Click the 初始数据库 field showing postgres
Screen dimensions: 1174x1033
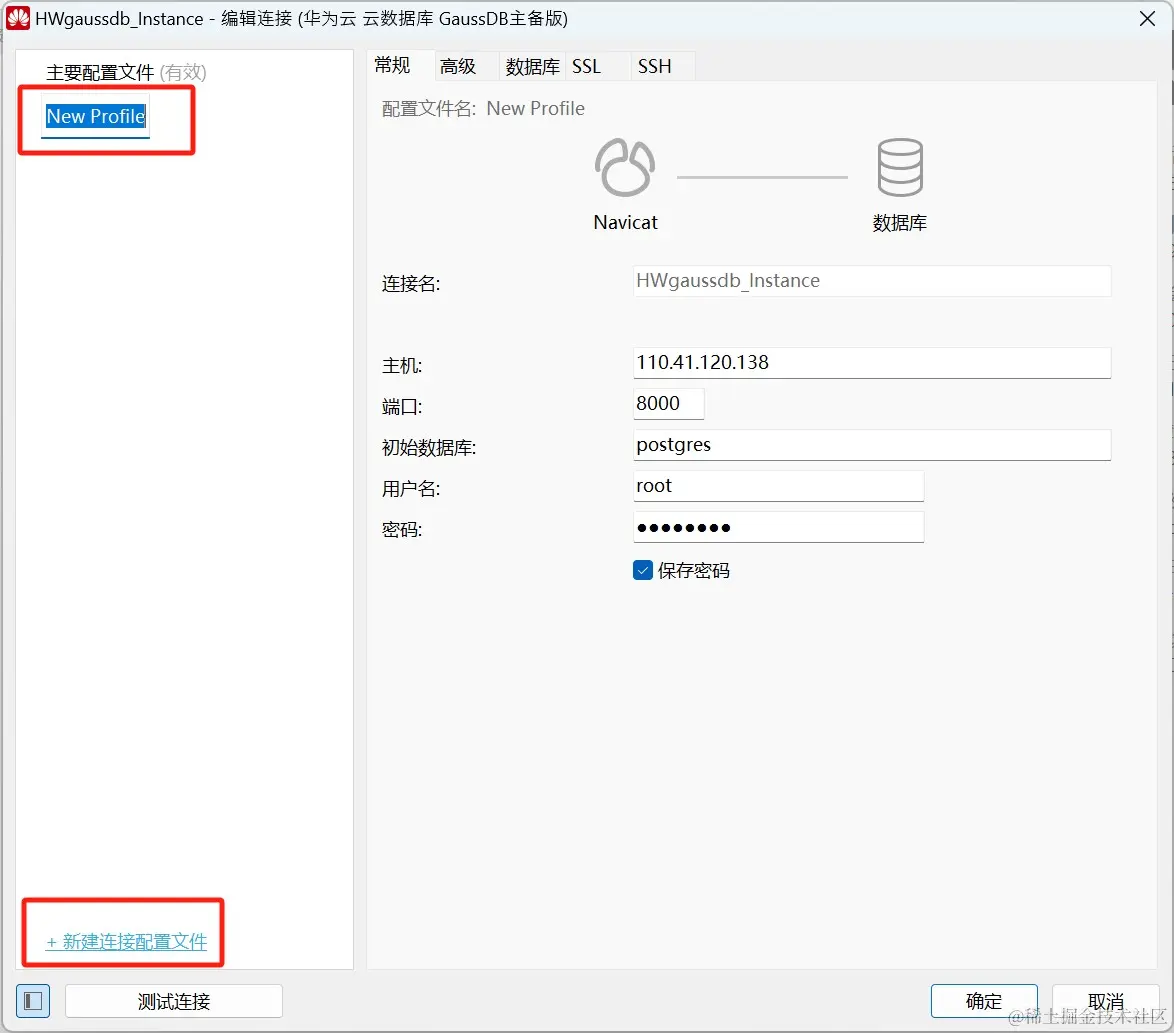pos(872,445)
